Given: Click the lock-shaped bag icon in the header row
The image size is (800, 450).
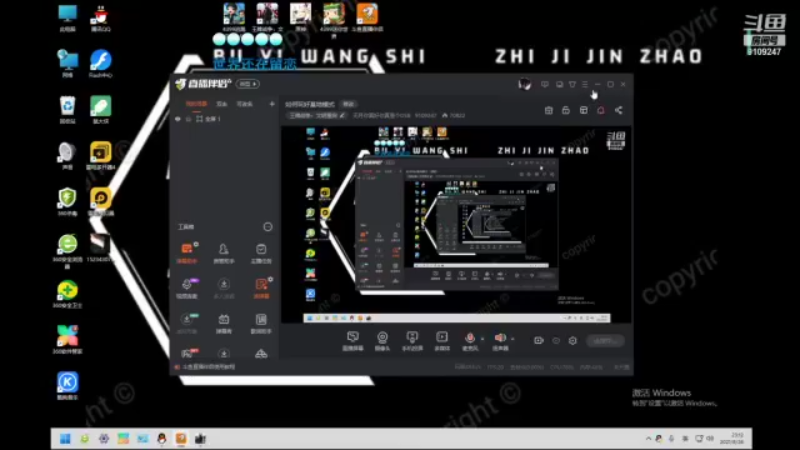Looking at the screenshot, I should tap(566, 110).
